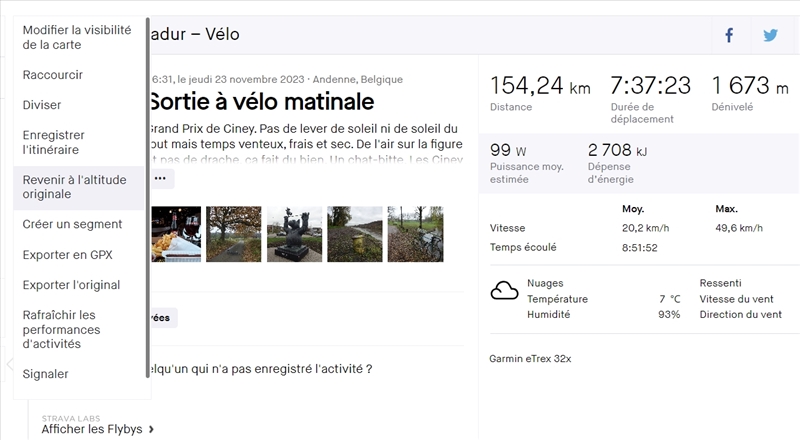Select Créer un segment
Image resolution: width=800 pixels, height=440 pixels.
tap(72, 224)
